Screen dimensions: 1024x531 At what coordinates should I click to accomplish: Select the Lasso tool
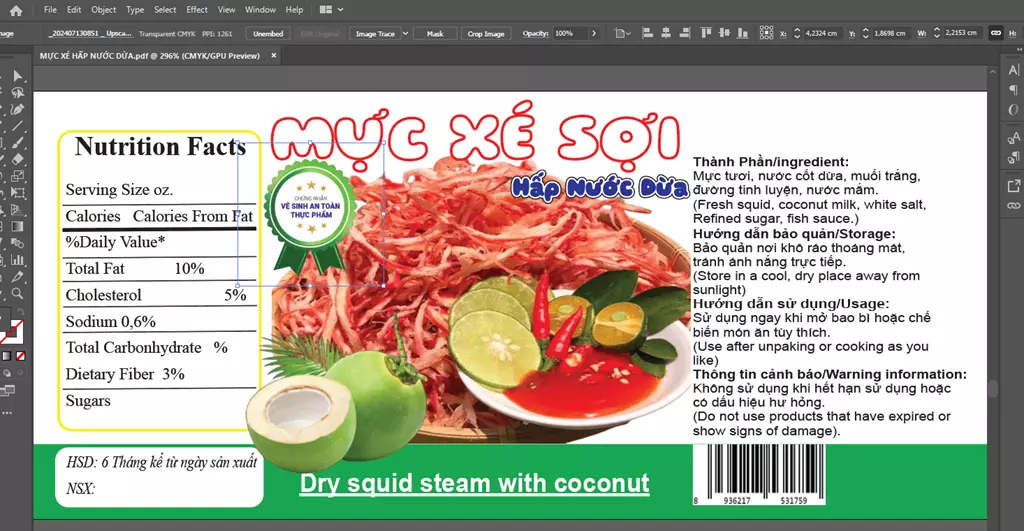[18, 93]
